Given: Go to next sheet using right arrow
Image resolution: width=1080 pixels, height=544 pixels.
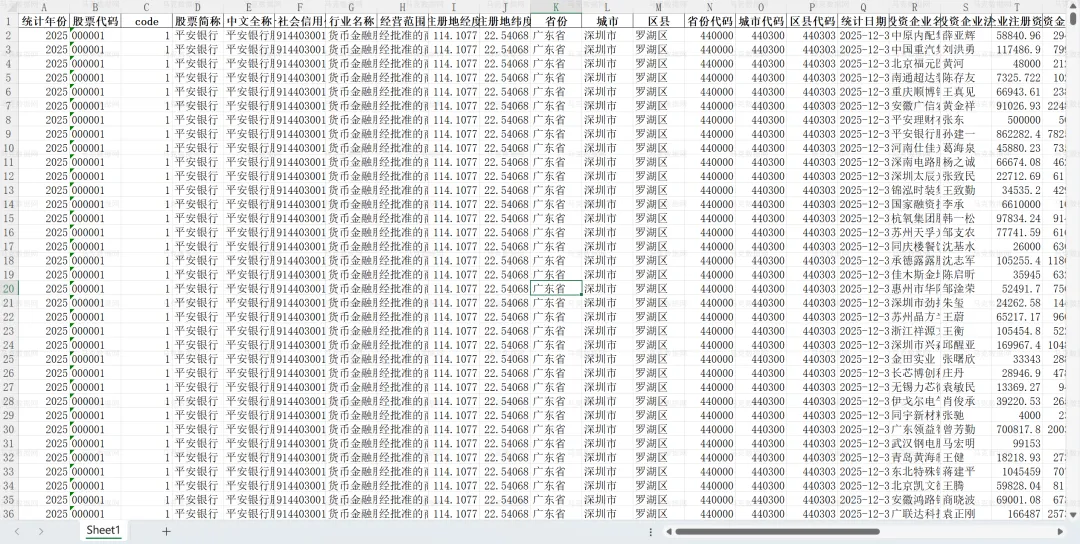Looking at the screenshot, I should click(41, 531).
